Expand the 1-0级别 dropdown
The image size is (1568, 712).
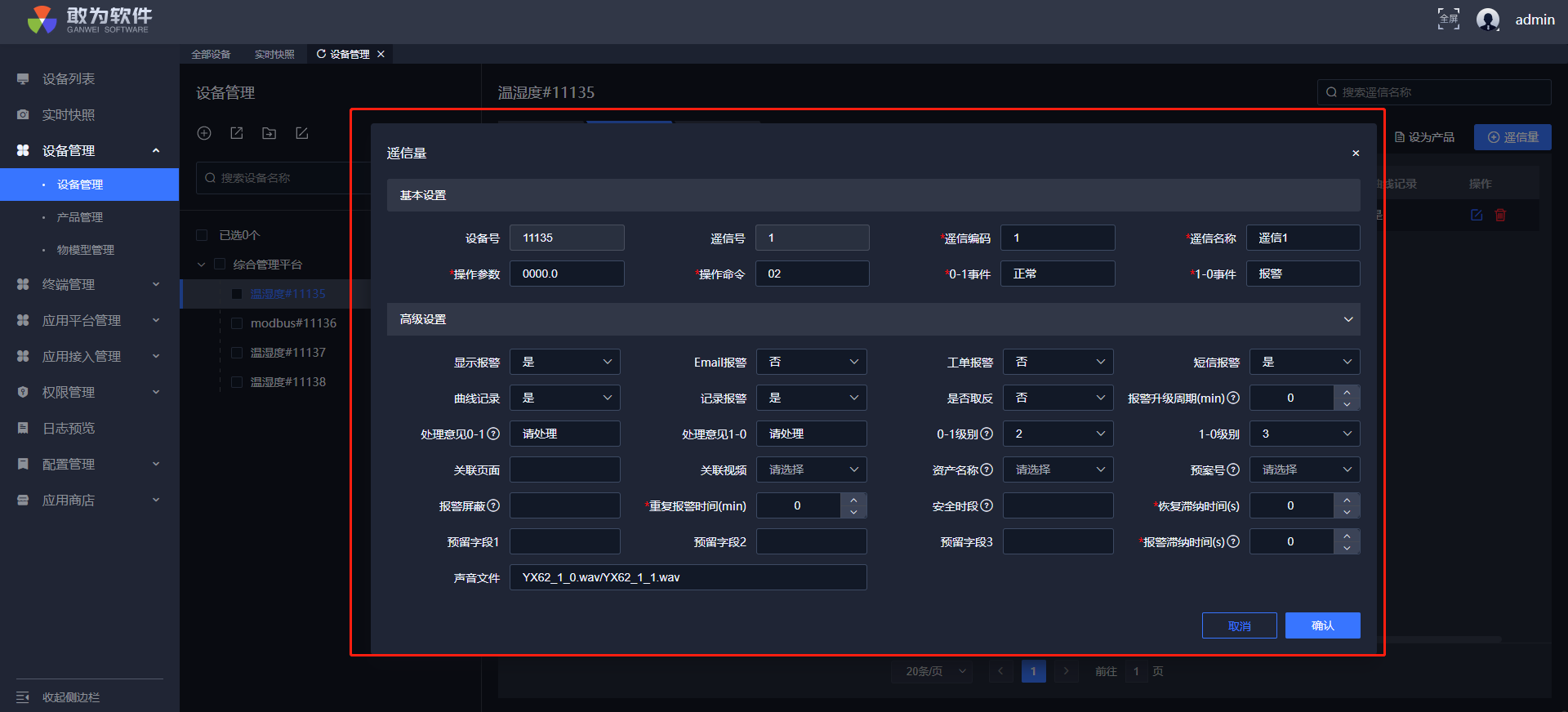pos(1304,434)
